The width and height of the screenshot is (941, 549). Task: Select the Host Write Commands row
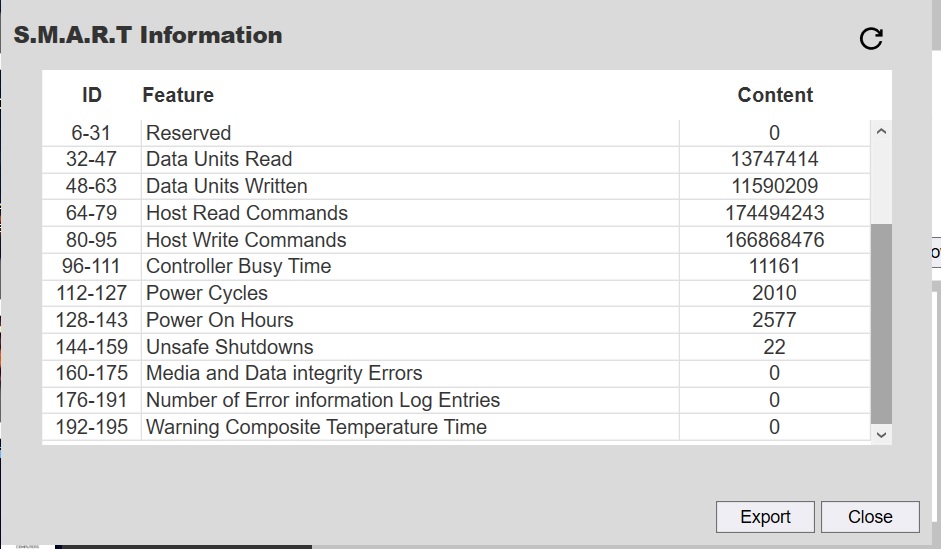click(456, 240)
